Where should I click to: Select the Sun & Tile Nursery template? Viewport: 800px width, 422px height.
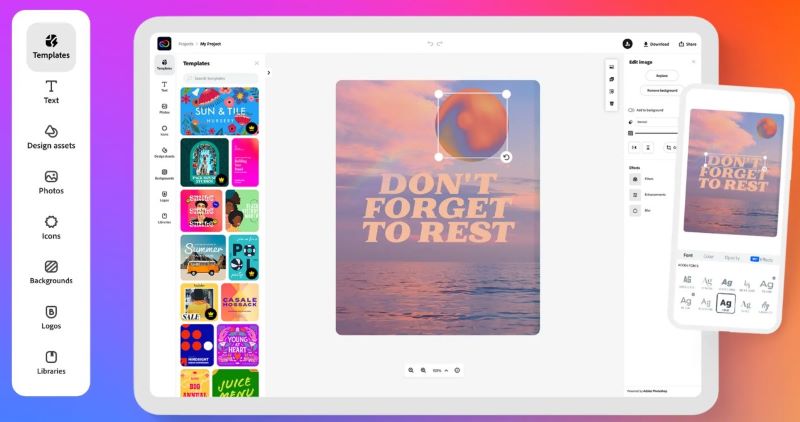[x=219, y=111]
